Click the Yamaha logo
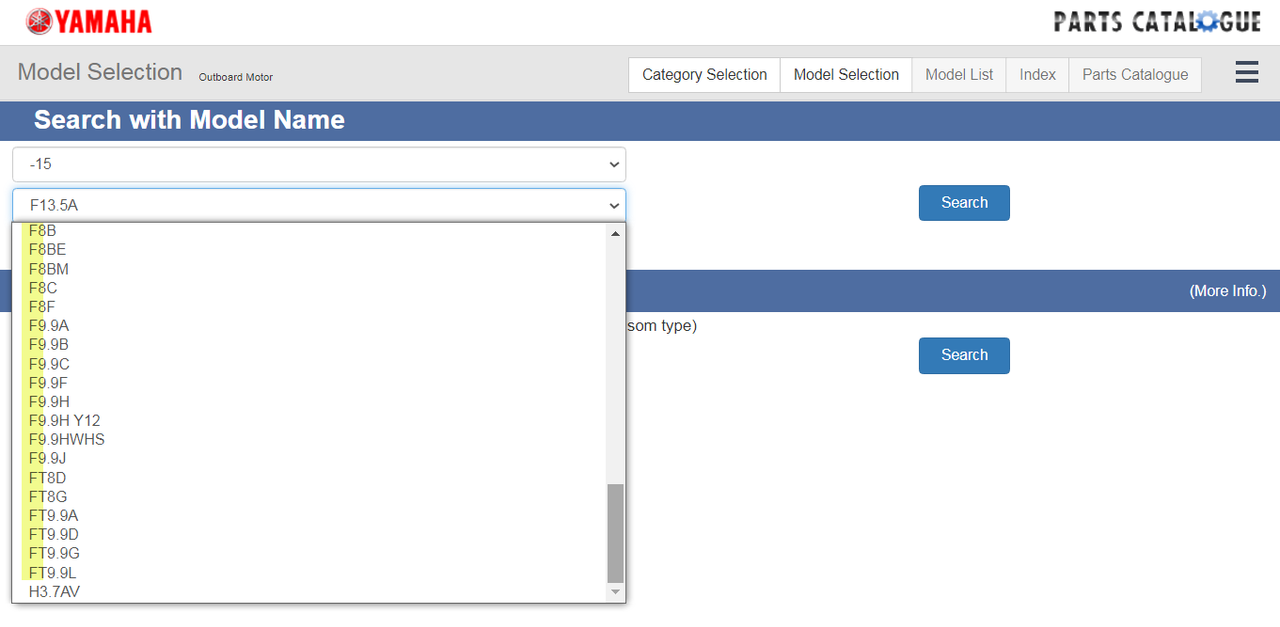Viewport: 1280px width, 627px height. coord(89,21)
